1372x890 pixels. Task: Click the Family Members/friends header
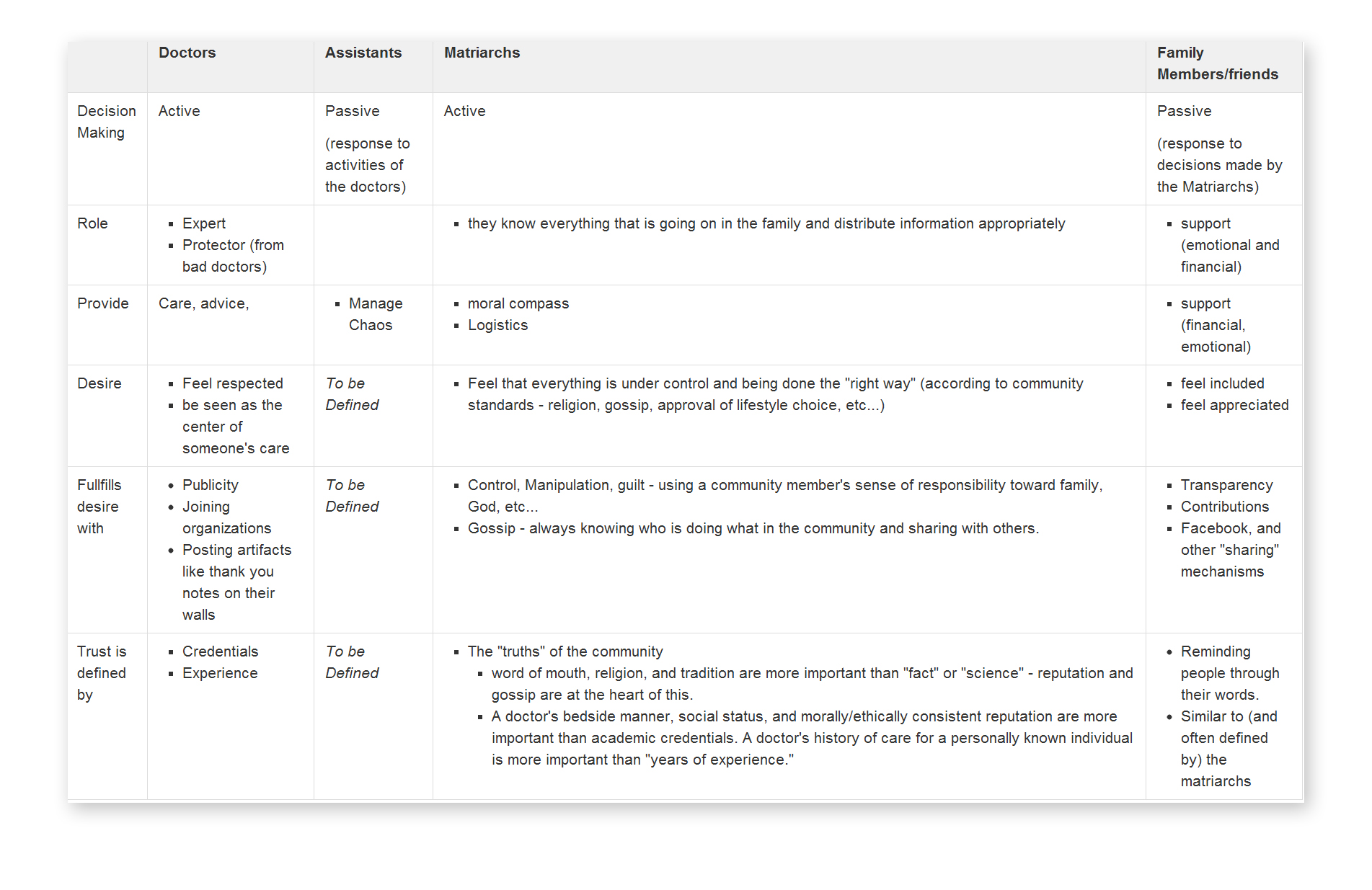pos(1217,63)
